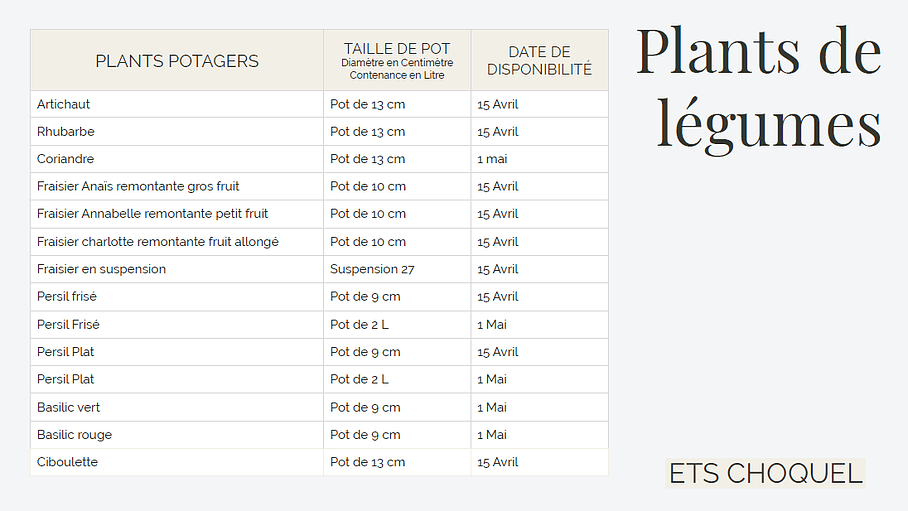Click Fraisier Anaïs remontante gros fruit
The width and height of the screenshot is (908, 511).
coord(138,186)
